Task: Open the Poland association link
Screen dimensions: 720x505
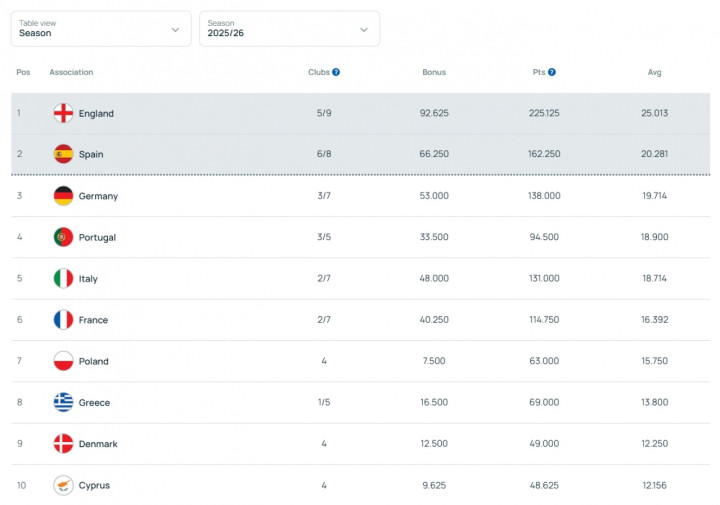Action: coord(94,361)
